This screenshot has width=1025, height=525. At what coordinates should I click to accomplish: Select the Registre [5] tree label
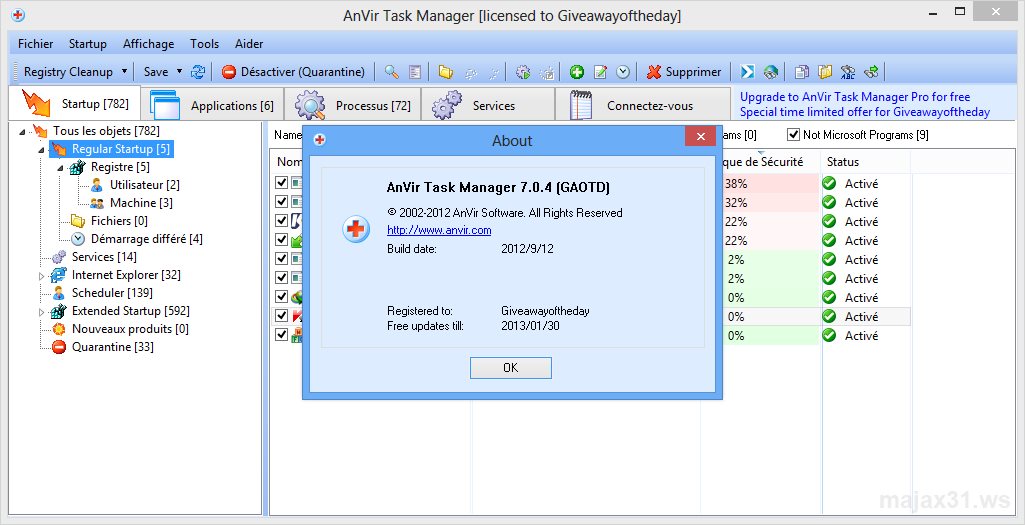click(120, 167)
